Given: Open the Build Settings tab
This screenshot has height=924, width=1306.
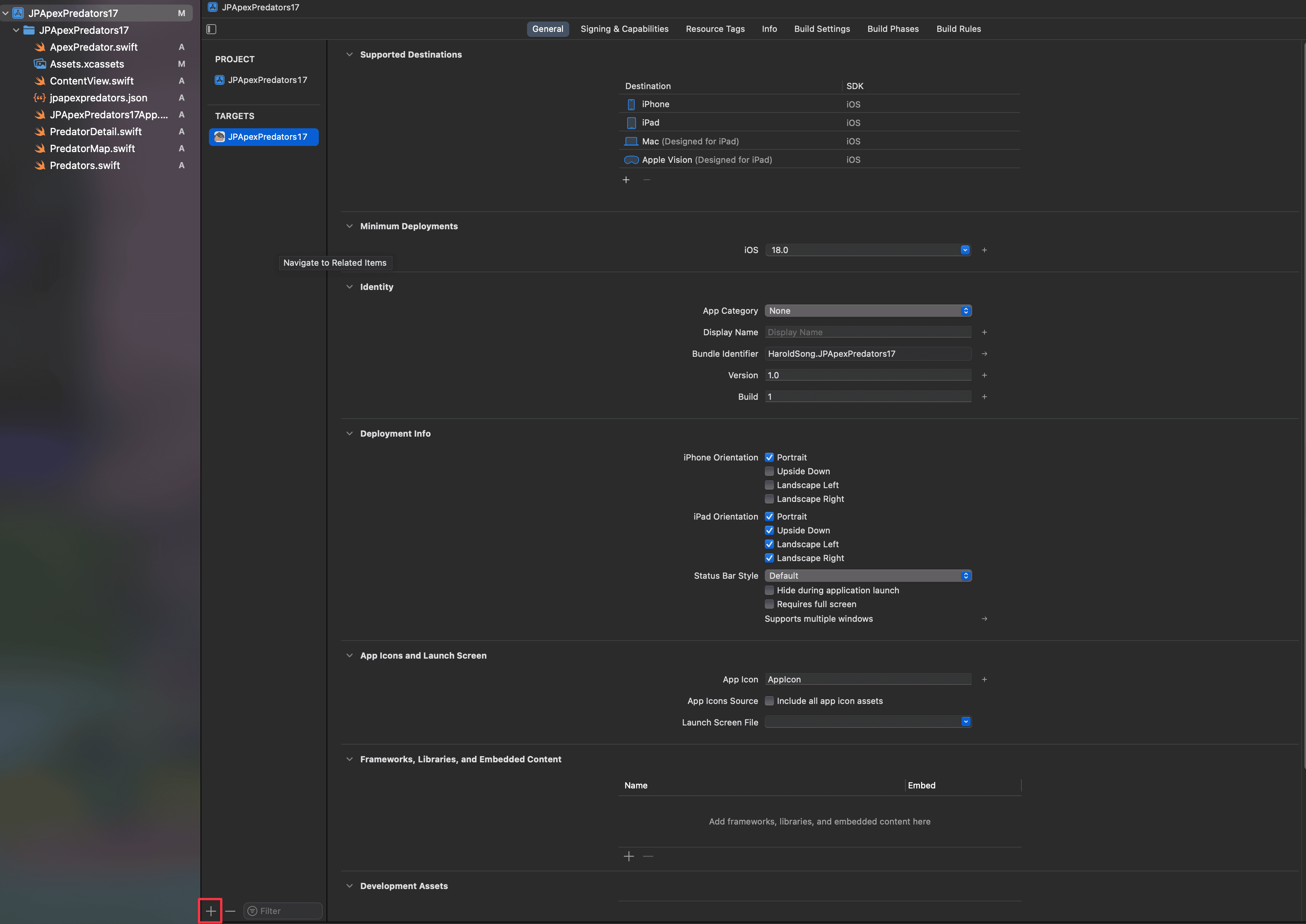Looking at the screenshot, I should 822,29.
